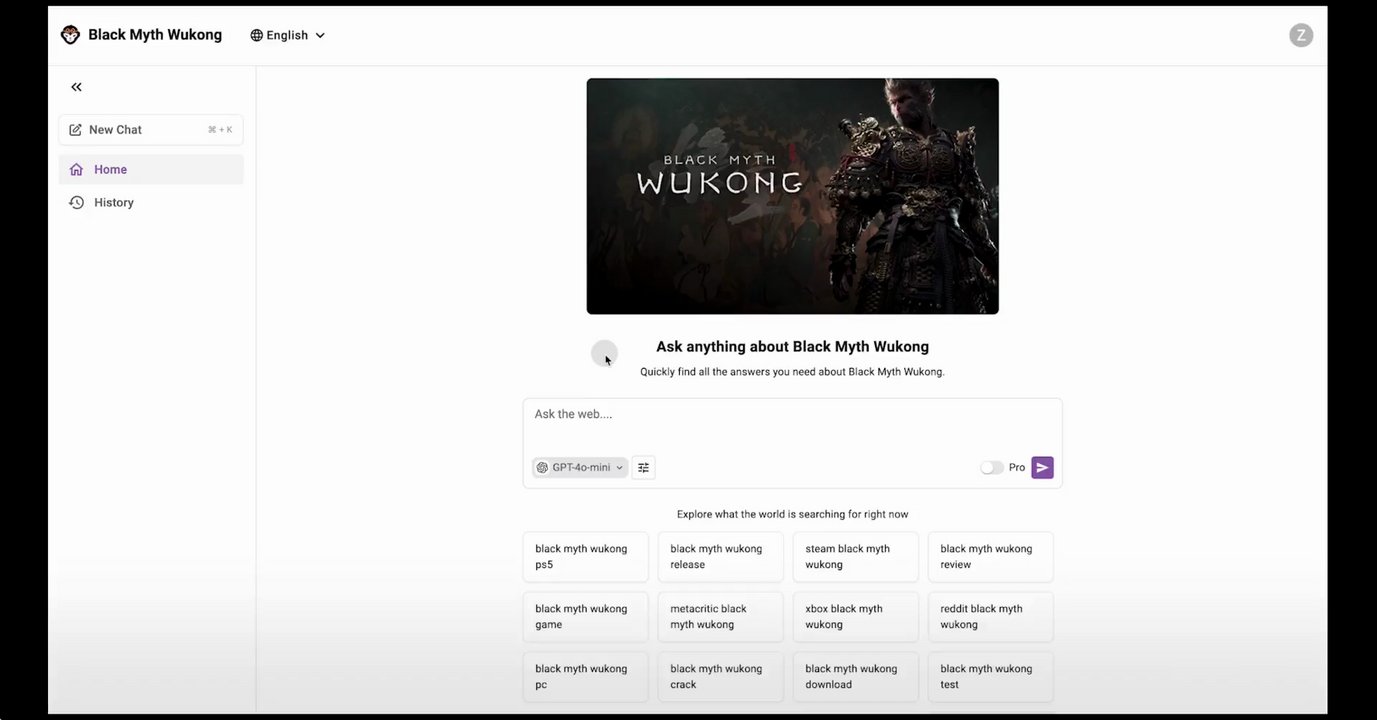Viewport: 1377px width, 720px height.
Task: Search suggestion reddit black myth wukong
Action: tap(990, 617)
